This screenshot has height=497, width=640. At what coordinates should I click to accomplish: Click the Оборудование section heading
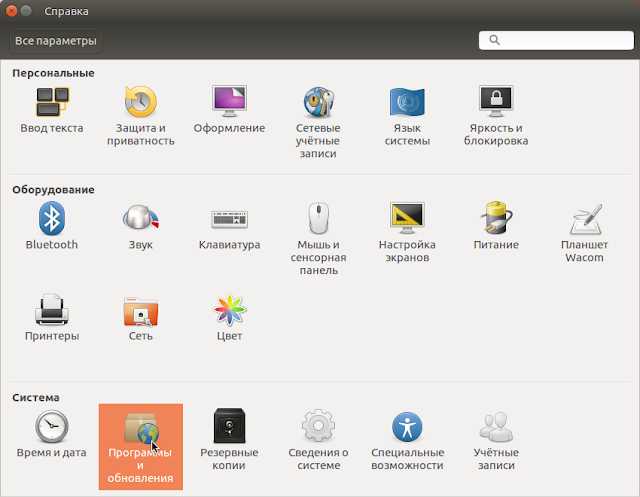53,190
